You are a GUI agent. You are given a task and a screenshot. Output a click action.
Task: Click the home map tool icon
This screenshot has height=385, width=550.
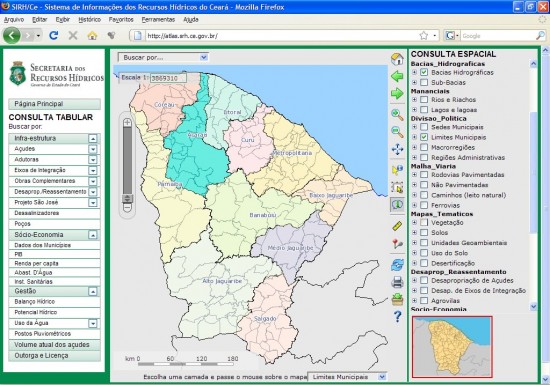pyautogui.click(x=397, y=59)
